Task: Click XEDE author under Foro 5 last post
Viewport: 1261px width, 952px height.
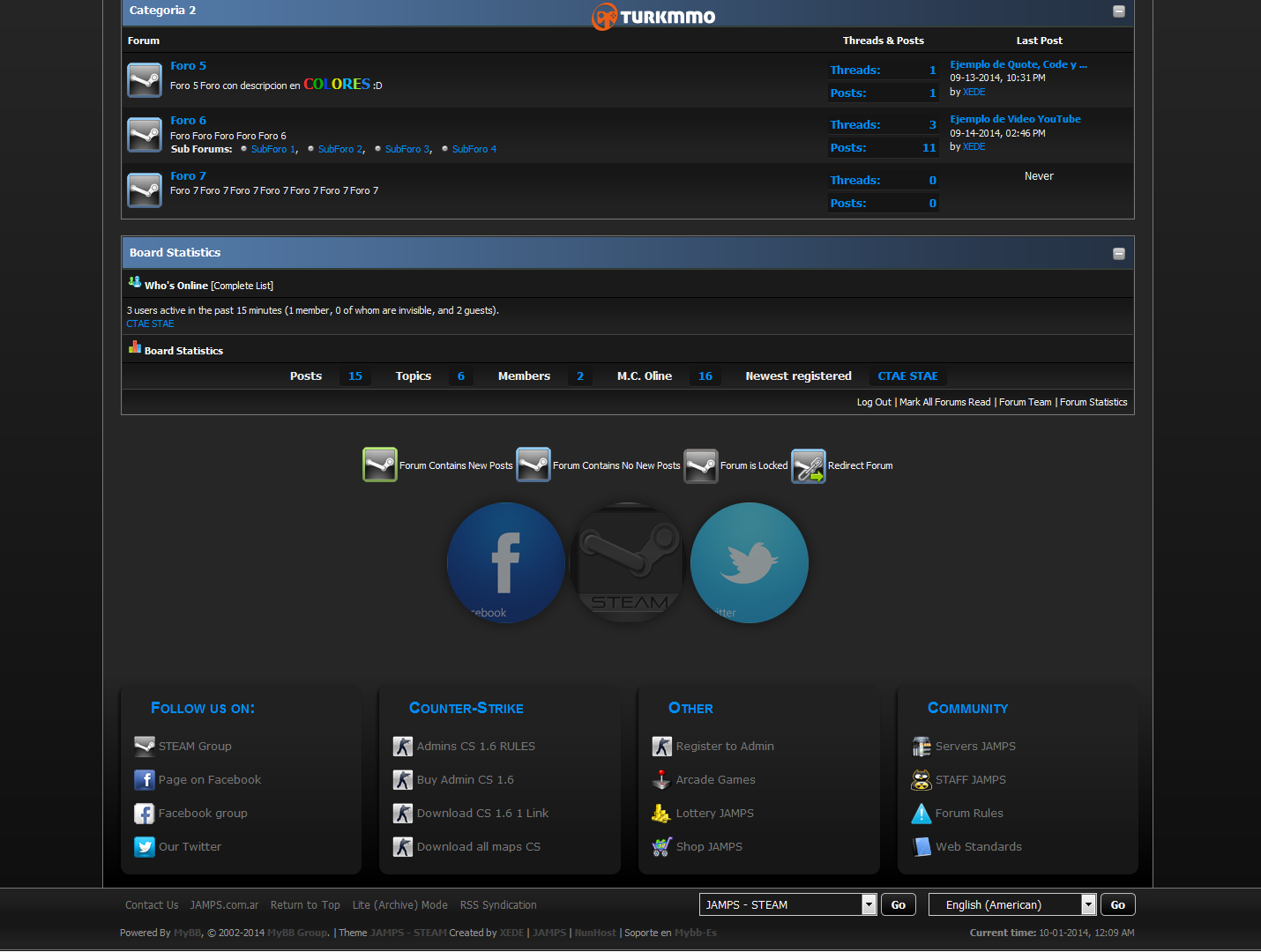Action: tap(974, 92)
